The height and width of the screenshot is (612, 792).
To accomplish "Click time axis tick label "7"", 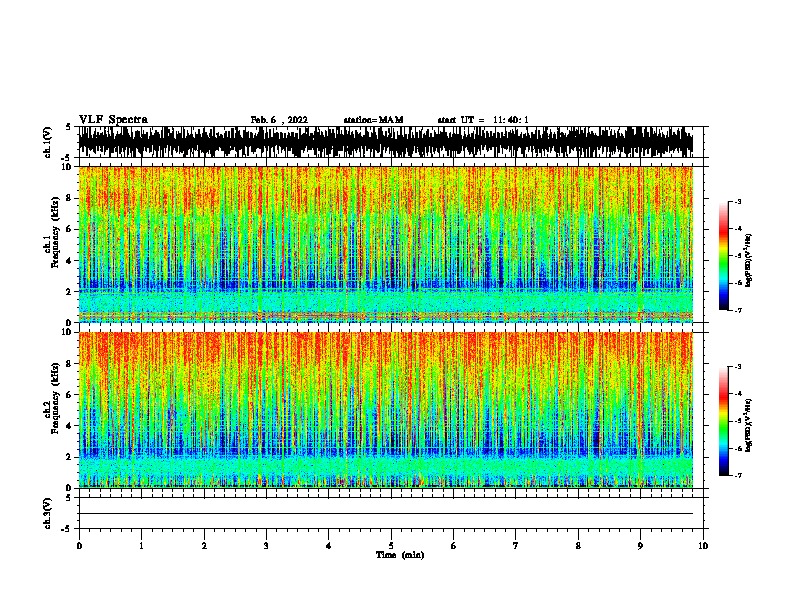I will coord(516,546).
